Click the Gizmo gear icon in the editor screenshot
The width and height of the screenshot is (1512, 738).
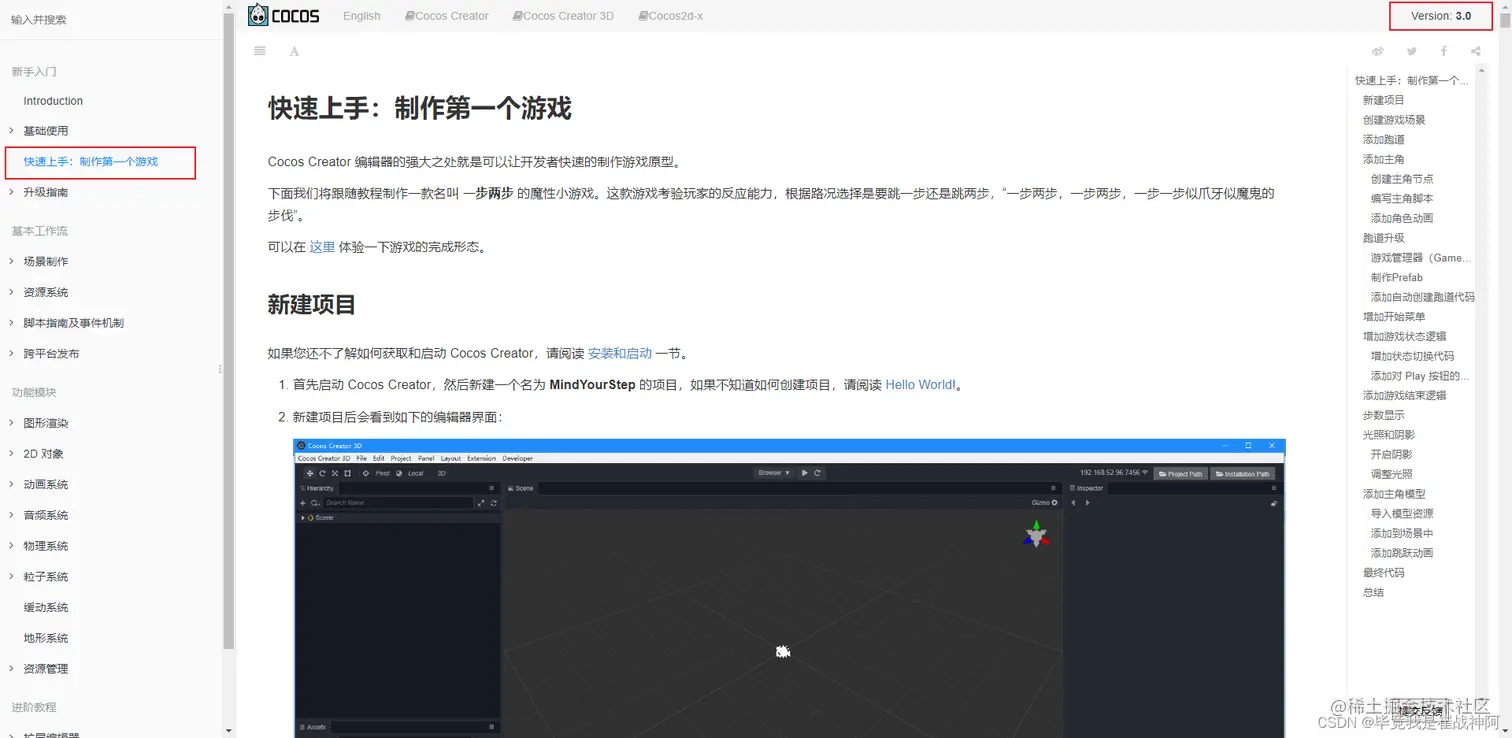click(x=1057, y=503)
